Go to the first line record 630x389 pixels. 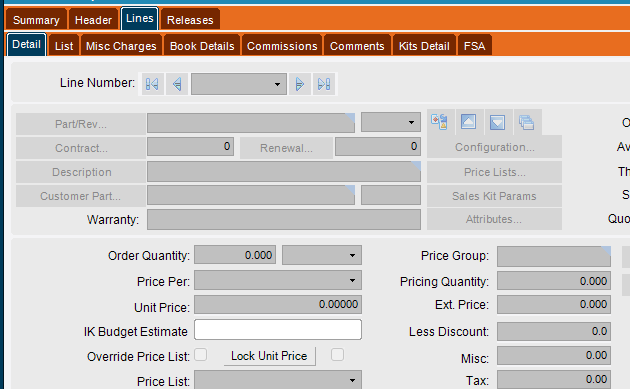point(152,84)
